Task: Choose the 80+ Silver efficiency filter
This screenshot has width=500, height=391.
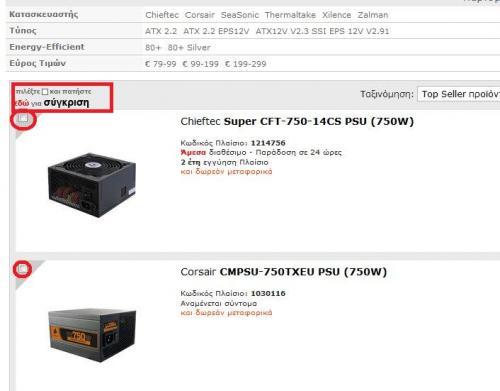Action: coord(189,48)
